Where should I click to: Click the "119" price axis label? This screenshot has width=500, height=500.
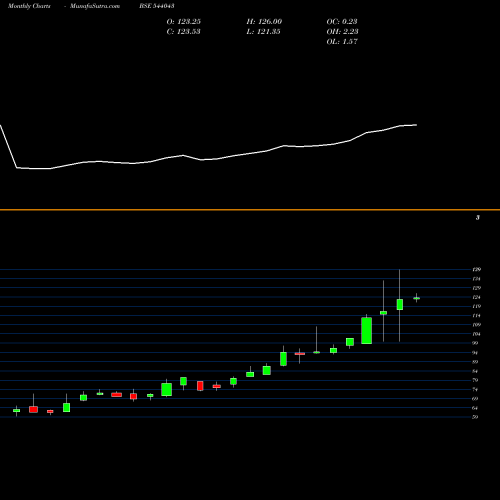click(x=476, y=306)
